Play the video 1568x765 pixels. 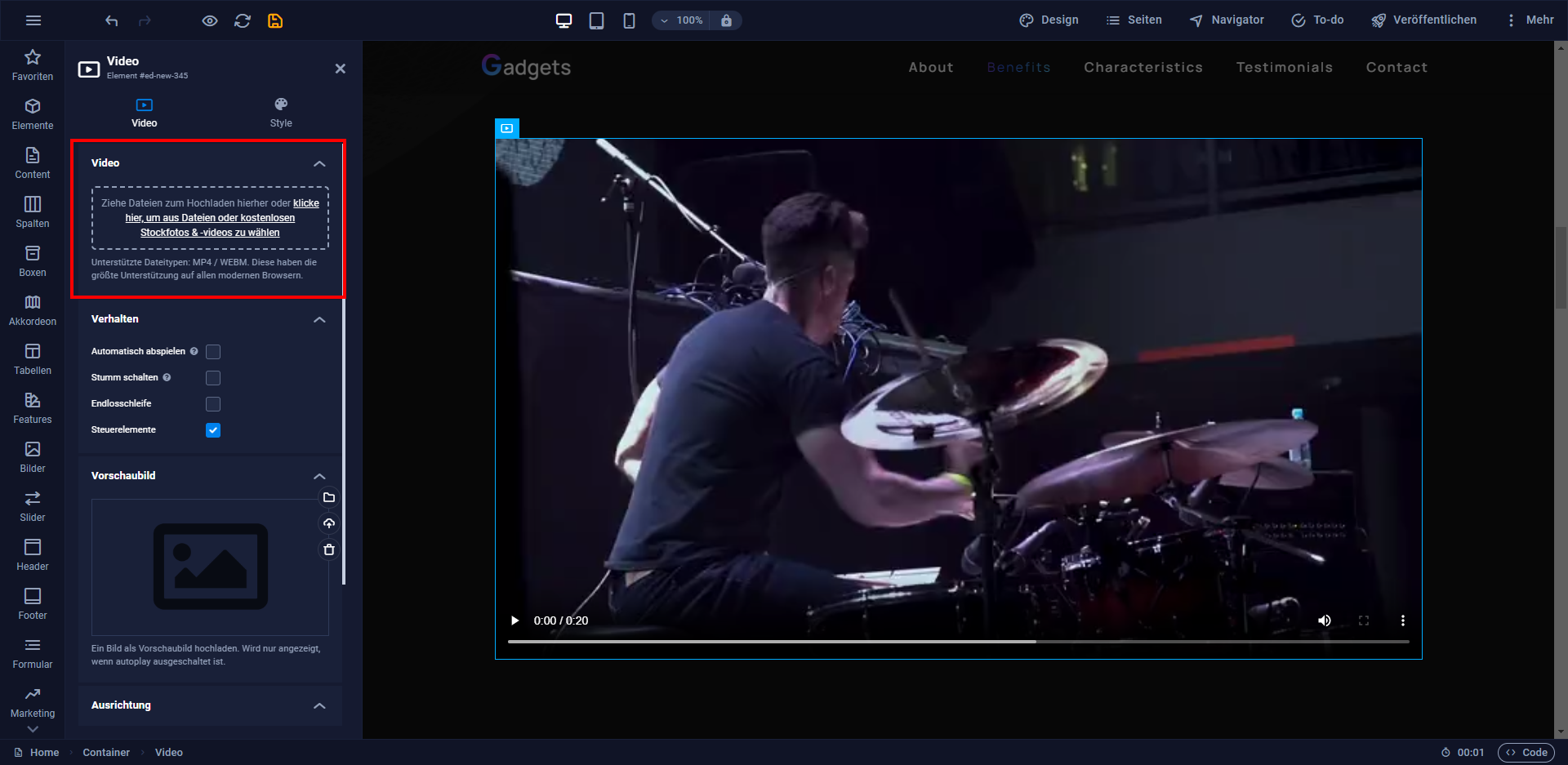point(514,620)
